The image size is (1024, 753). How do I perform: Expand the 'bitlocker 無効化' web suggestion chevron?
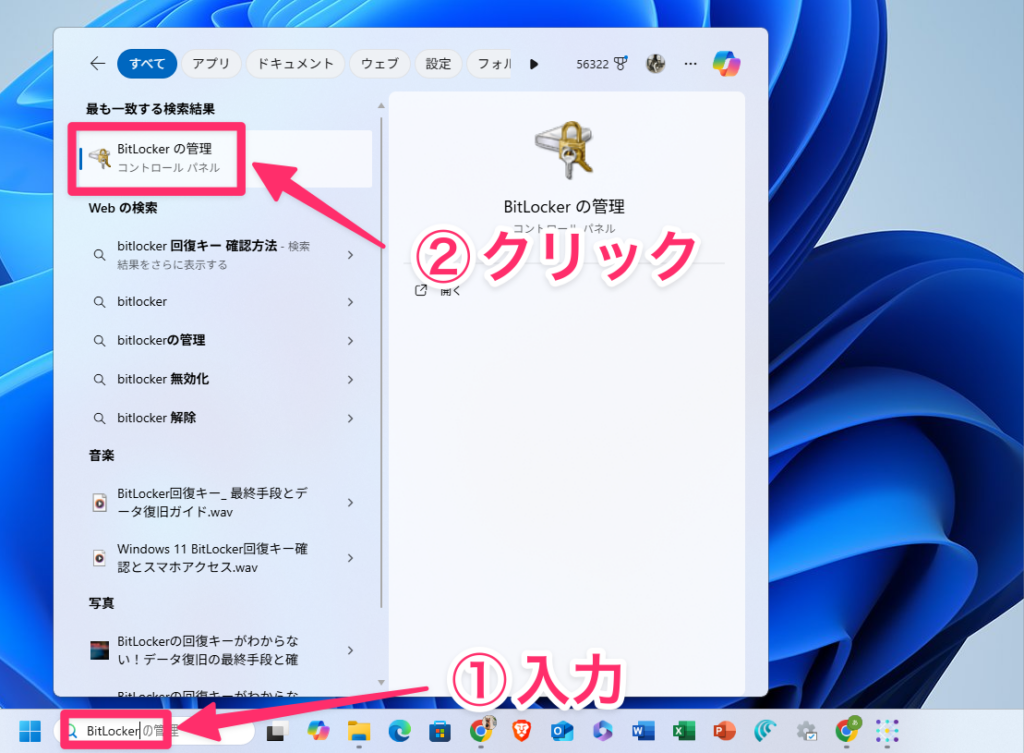coord(350,379)
